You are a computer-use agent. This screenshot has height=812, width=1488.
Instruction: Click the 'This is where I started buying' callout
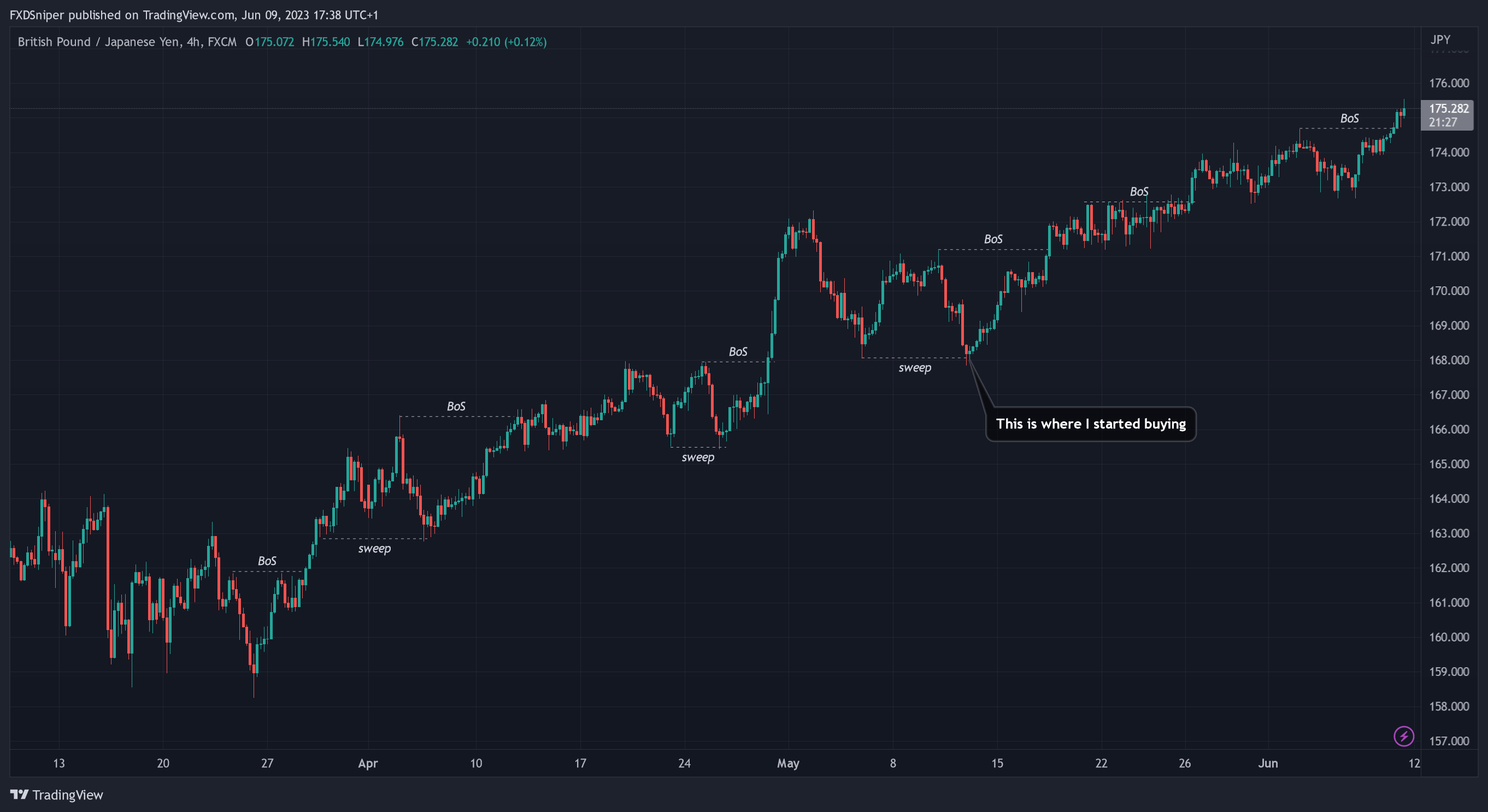[1090, 424]
